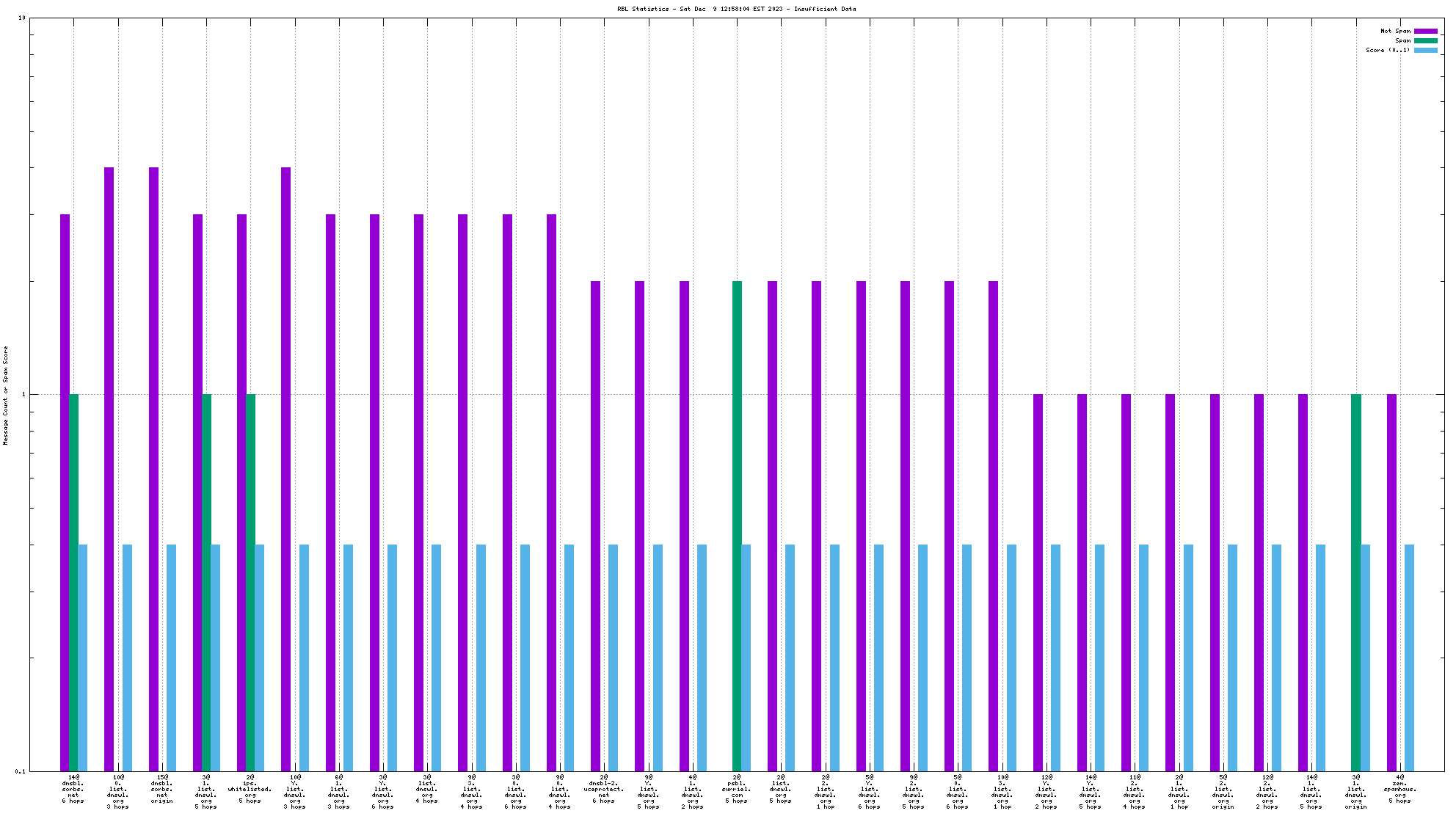Image resolution: width=1456 pixels, height=819 pixels.
Task: Click the dnsbl-2.uceprotect.net axis label
Action: coord(603,789)
